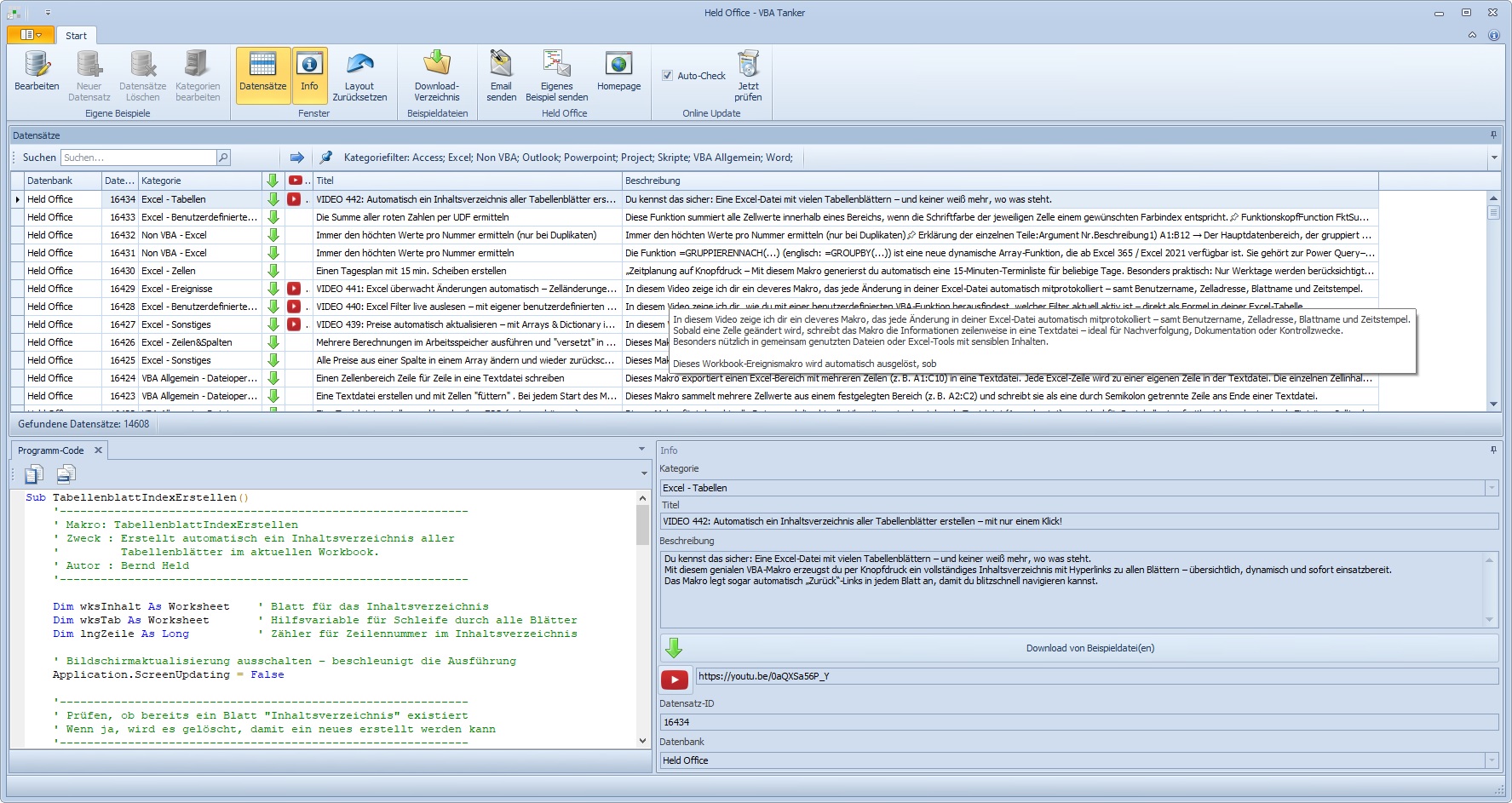This screenshot has width=1512, height=803.
Task: Click the search magnifier icon
Action: pyautogui.click(x=223, y=158)
